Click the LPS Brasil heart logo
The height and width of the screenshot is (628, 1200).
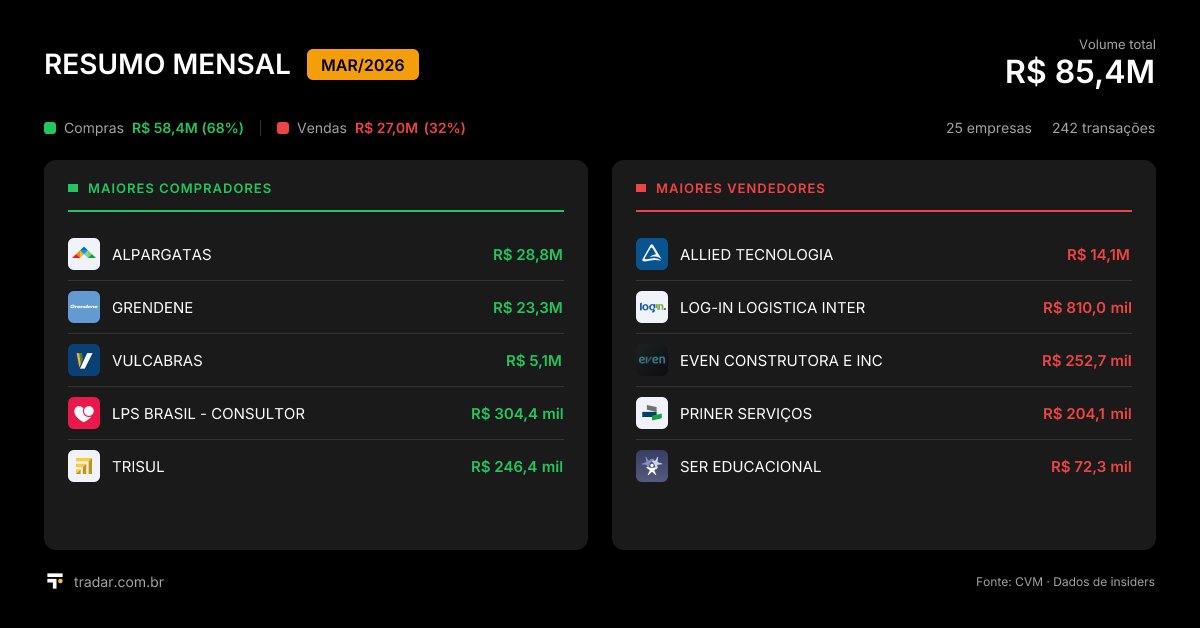[84, 413]
